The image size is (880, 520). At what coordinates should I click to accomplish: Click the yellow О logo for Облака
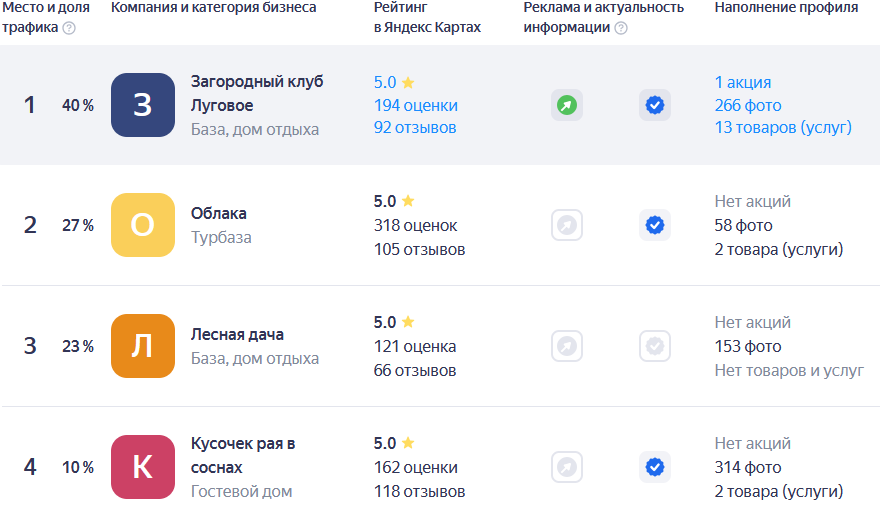click(x=143, y=226)
